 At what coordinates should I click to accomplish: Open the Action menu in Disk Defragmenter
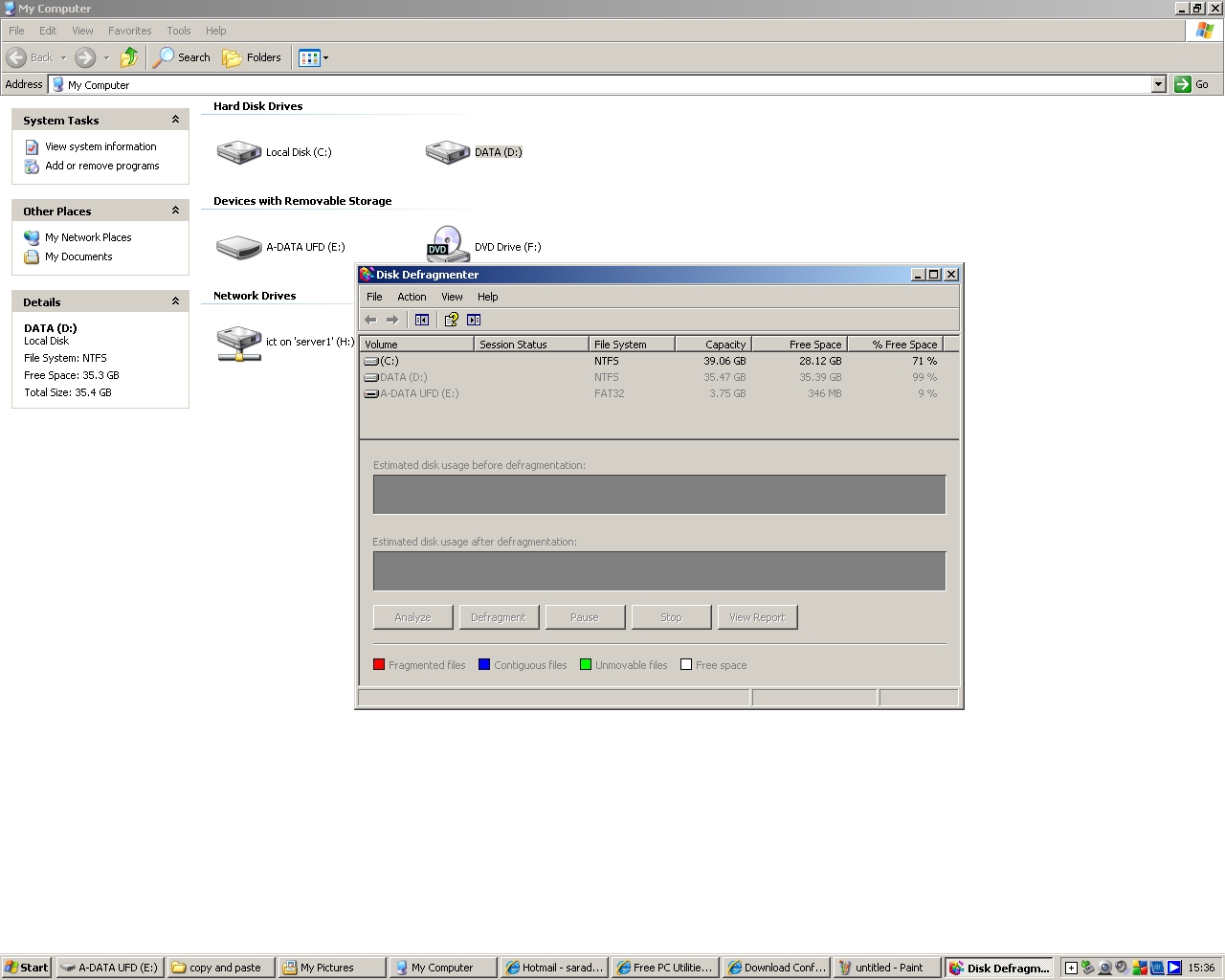(x=412, y=297)
